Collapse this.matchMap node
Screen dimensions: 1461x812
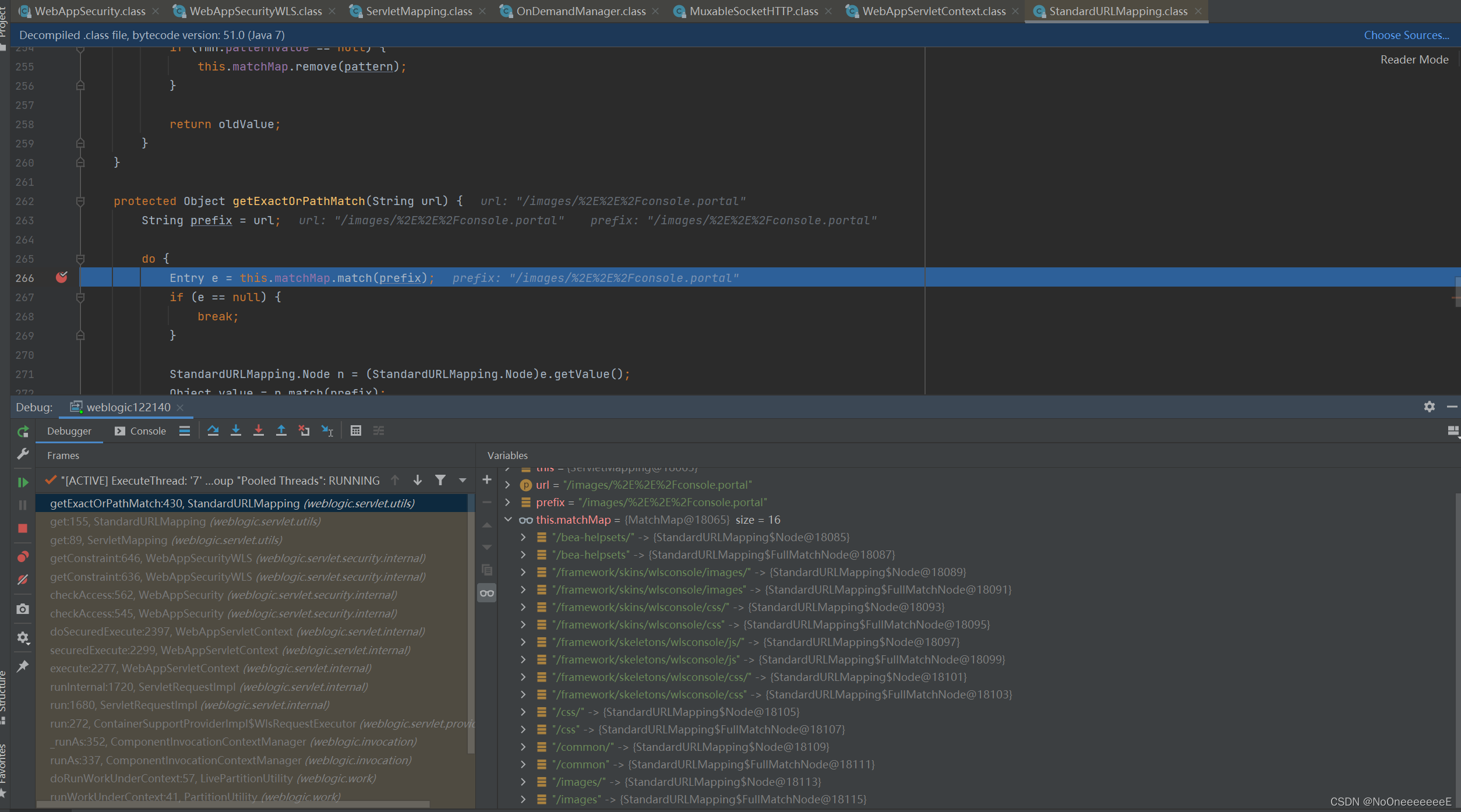tap(507, 520)
